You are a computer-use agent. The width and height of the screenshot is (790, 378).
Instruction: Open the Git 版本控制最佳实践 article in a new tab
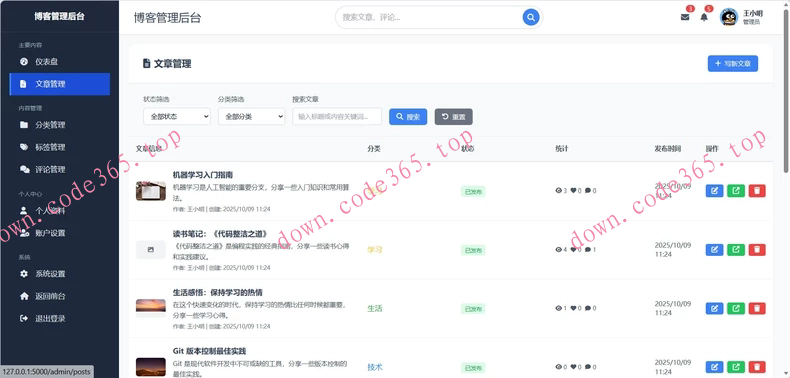pos(736,367)
